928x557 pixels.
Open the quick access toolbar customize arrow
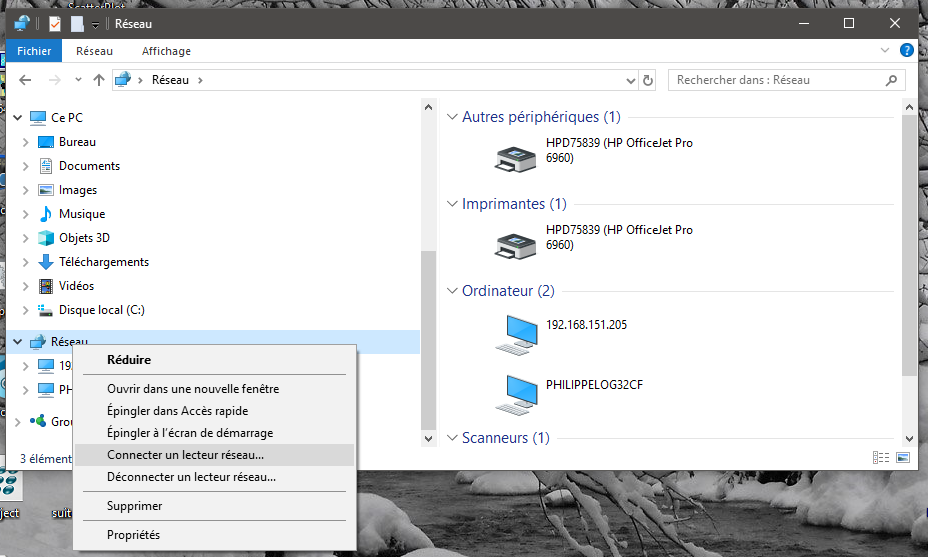click(95, 25)
